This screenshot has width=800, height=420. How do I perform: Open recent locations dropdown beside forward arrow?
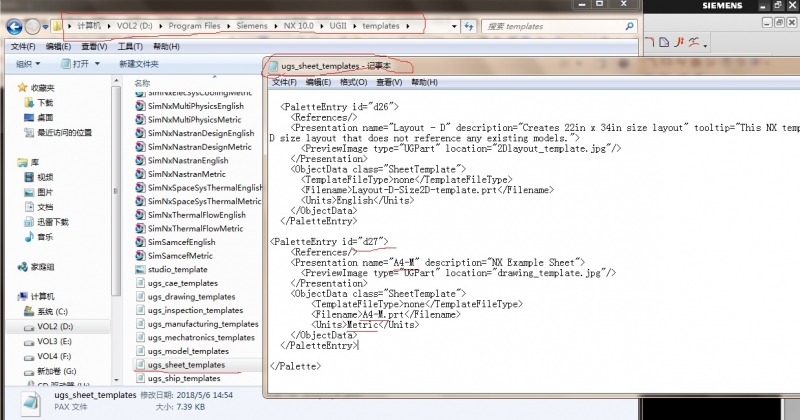point(45,27)
